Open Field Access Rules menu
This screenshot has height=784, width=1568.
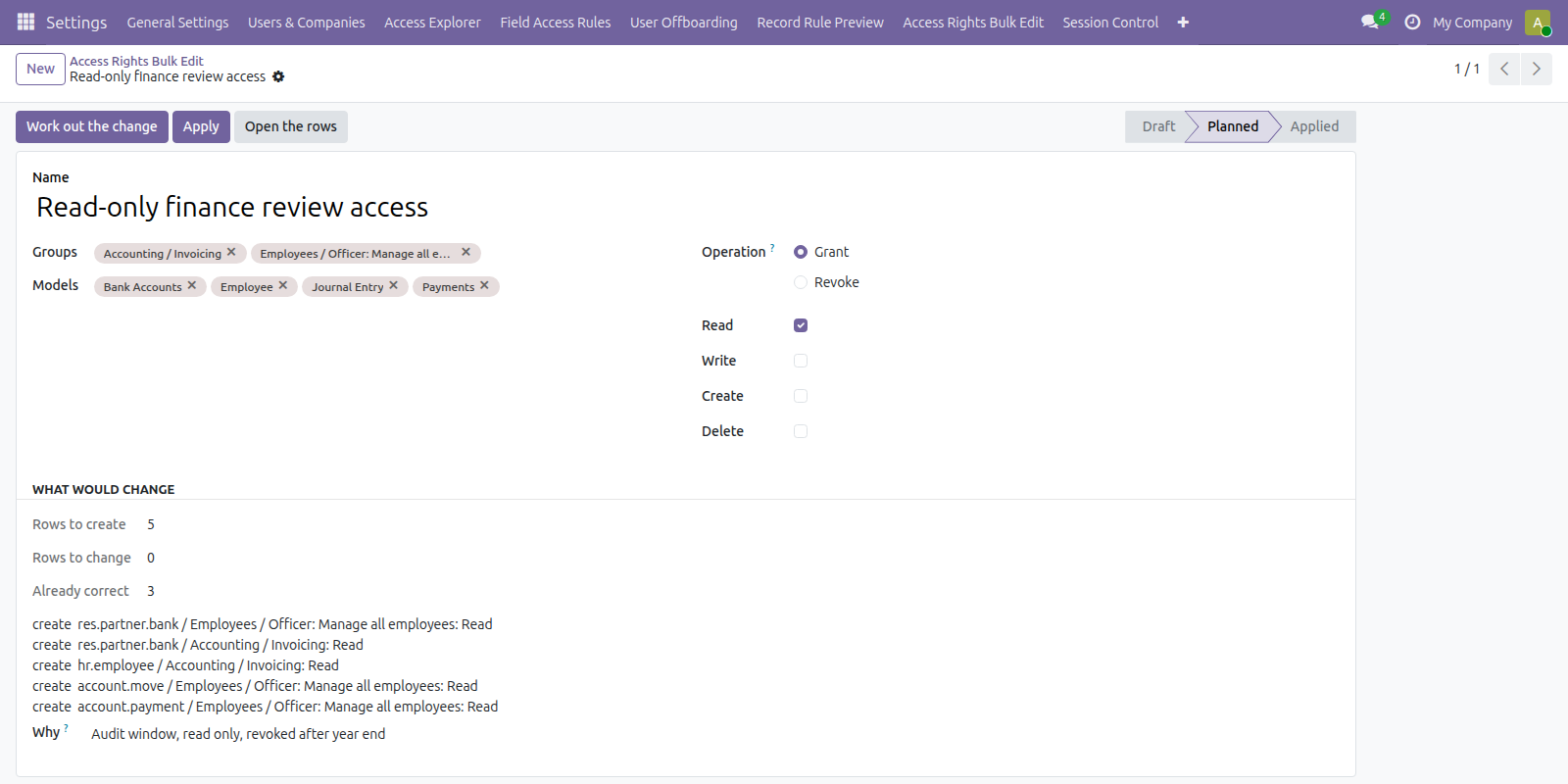pos(556,23)
